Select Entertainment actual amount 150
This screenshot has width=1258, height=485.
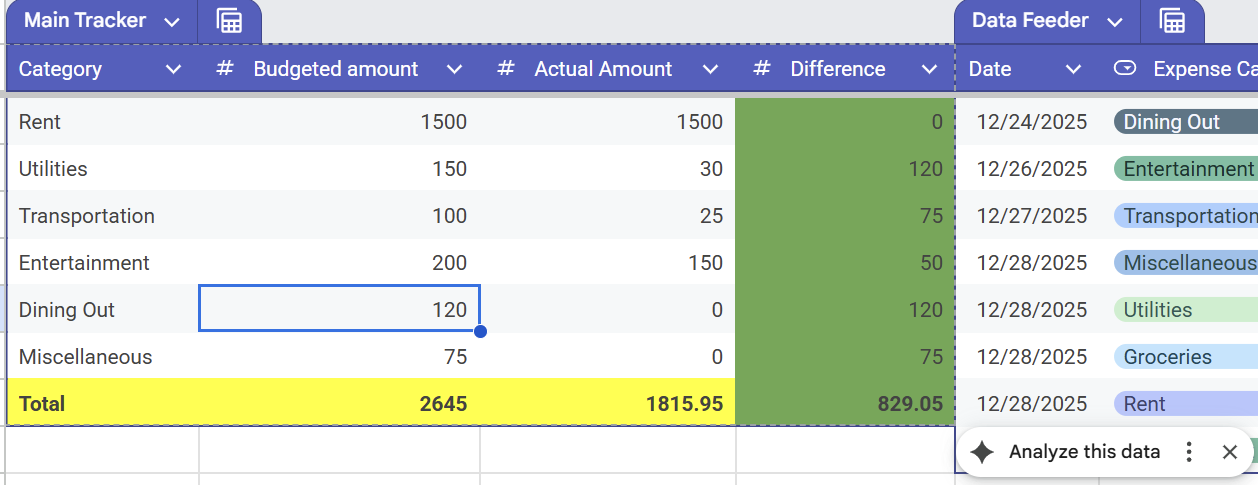coord(608,263)
